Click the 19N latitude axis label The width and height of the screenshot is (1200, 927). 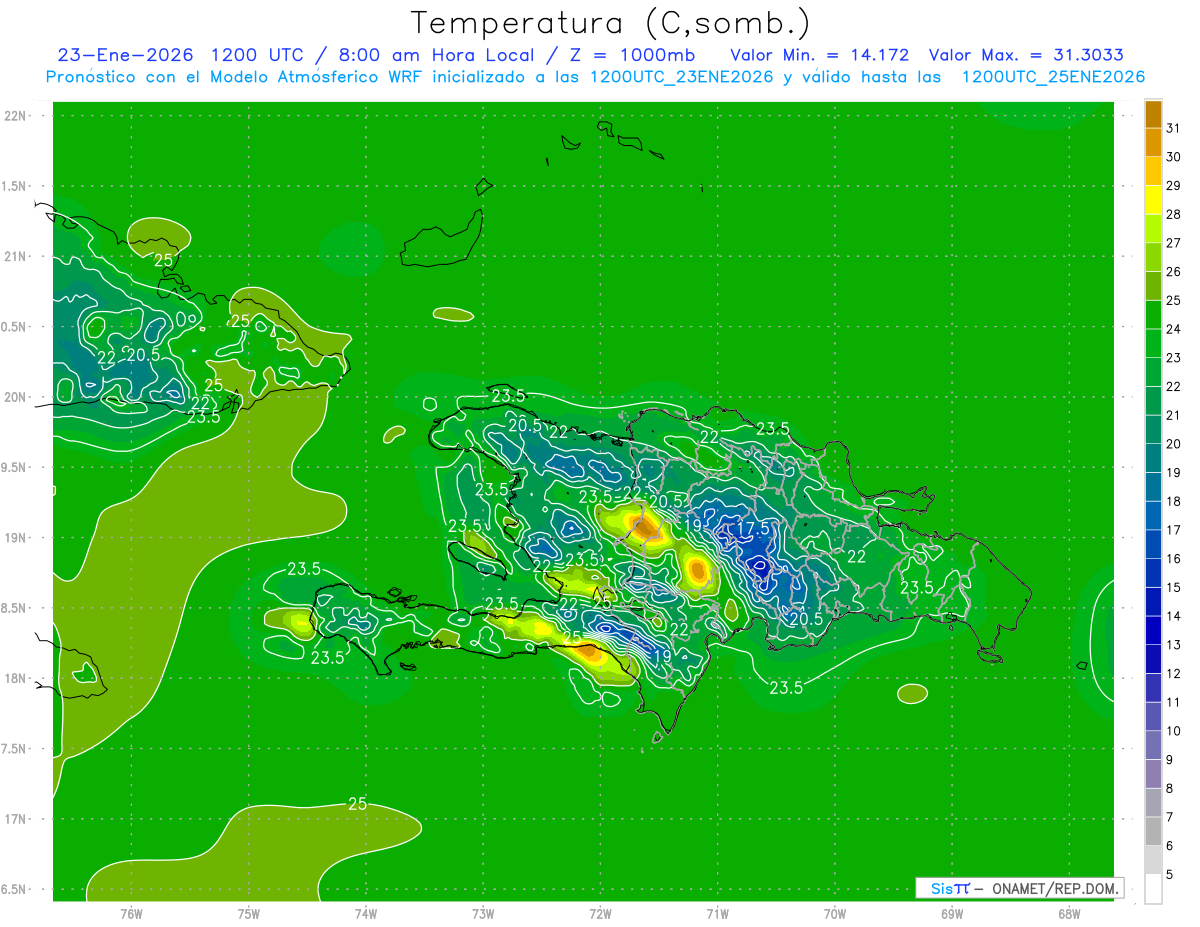[x=16, y=538]
